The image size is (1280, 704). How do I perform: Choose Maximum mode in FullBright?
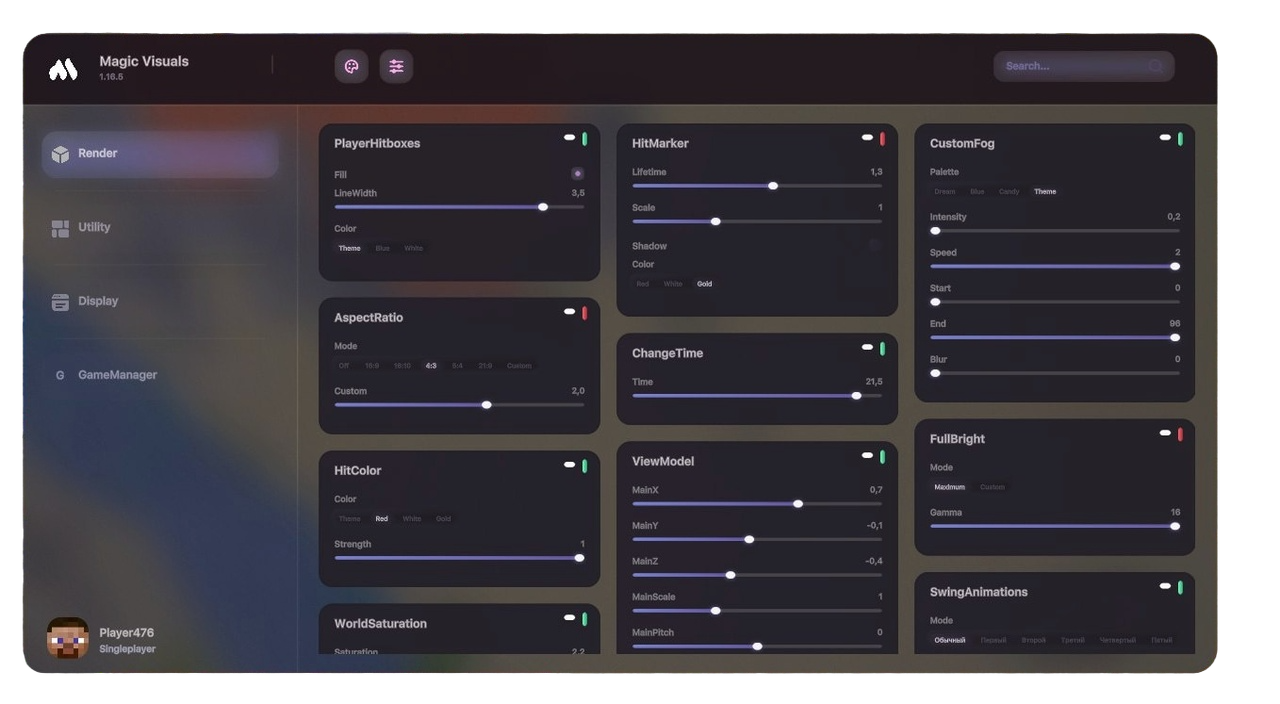point(948,487)
